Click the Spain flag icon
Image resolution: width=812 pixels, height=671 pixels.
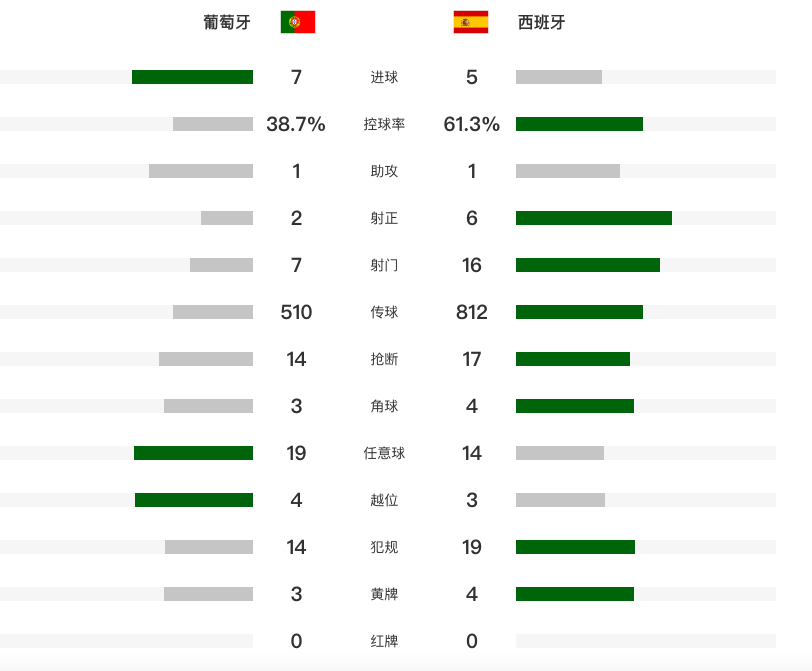[471, 22]
